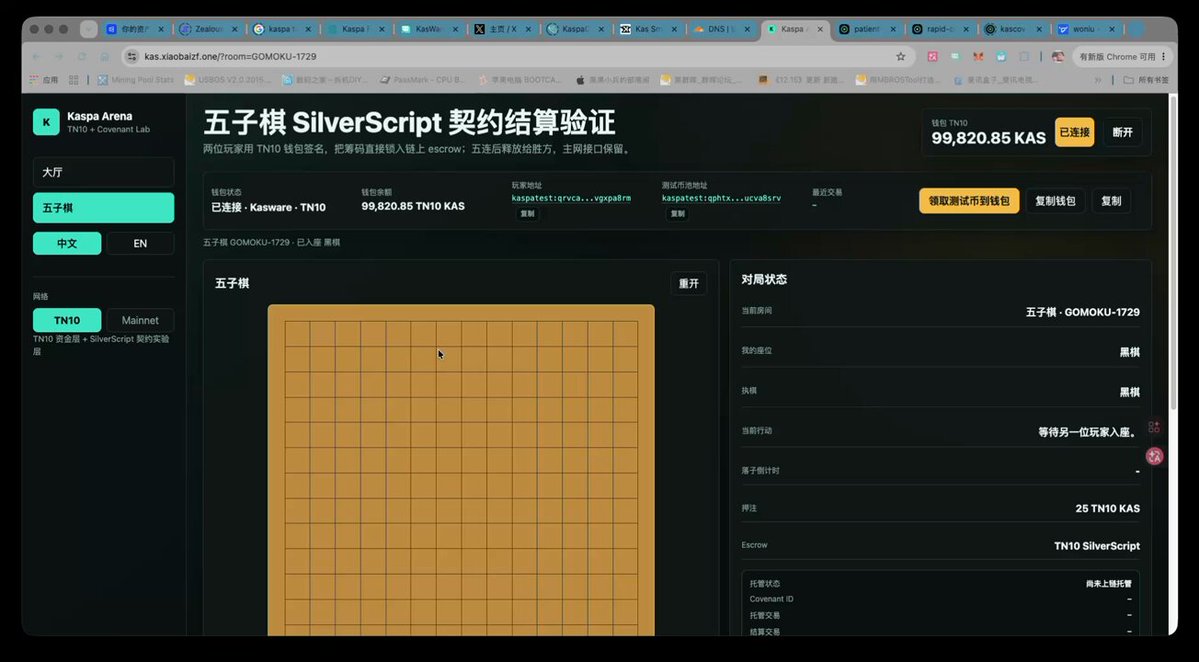Open the extensions puzzle icon in toolbar

[1024, 57]
